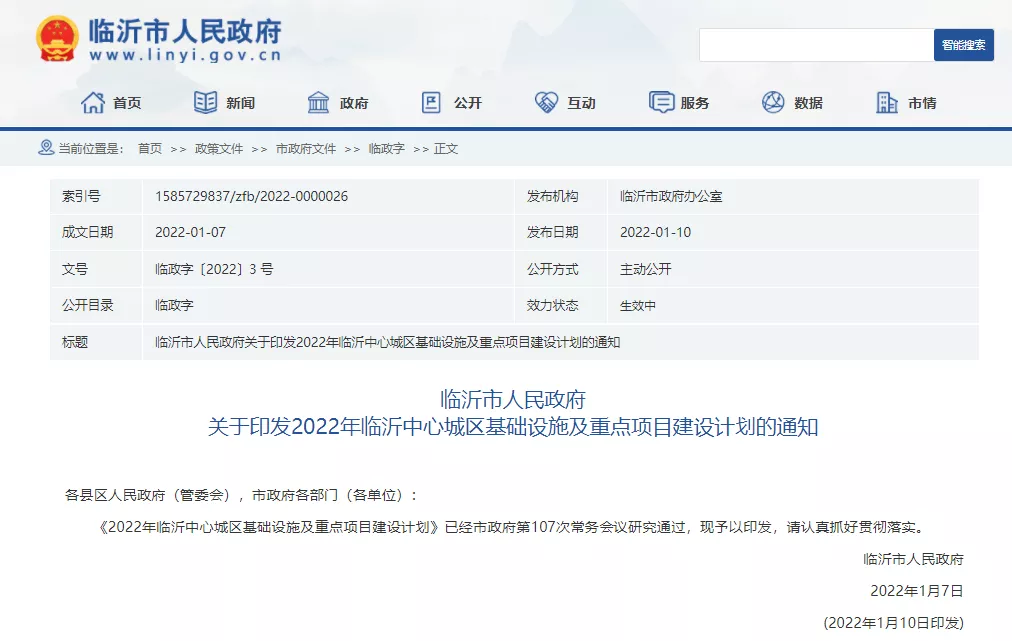This screenshot has height=641, width=1012.
Task: Click the 公开方式 label cell
Action: (561, 269)
